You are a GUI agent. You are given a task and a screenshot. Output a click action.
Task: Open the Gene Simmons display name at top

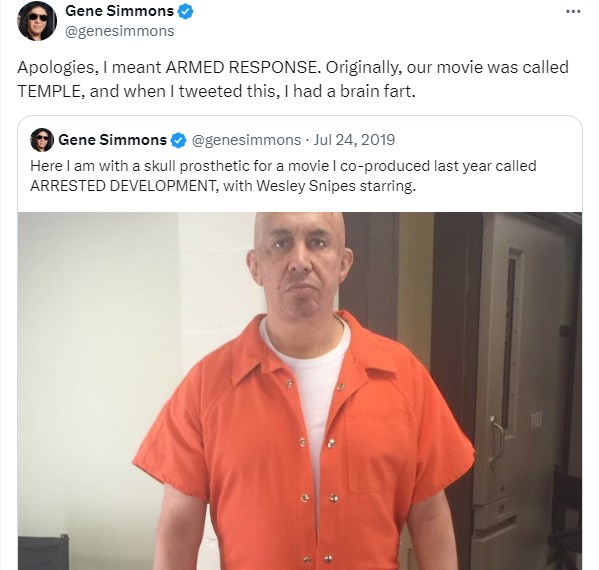(x=120, y=11)
